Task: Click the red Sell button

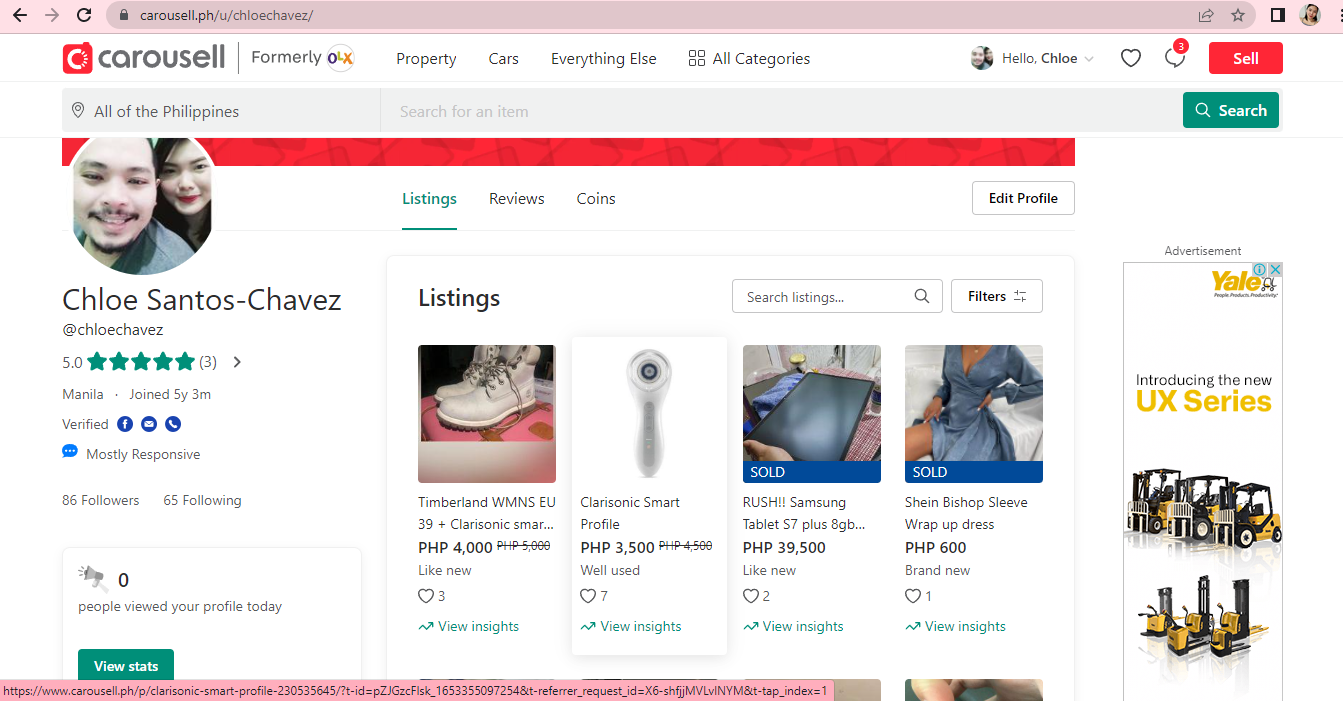Action: pos(1246,58)
